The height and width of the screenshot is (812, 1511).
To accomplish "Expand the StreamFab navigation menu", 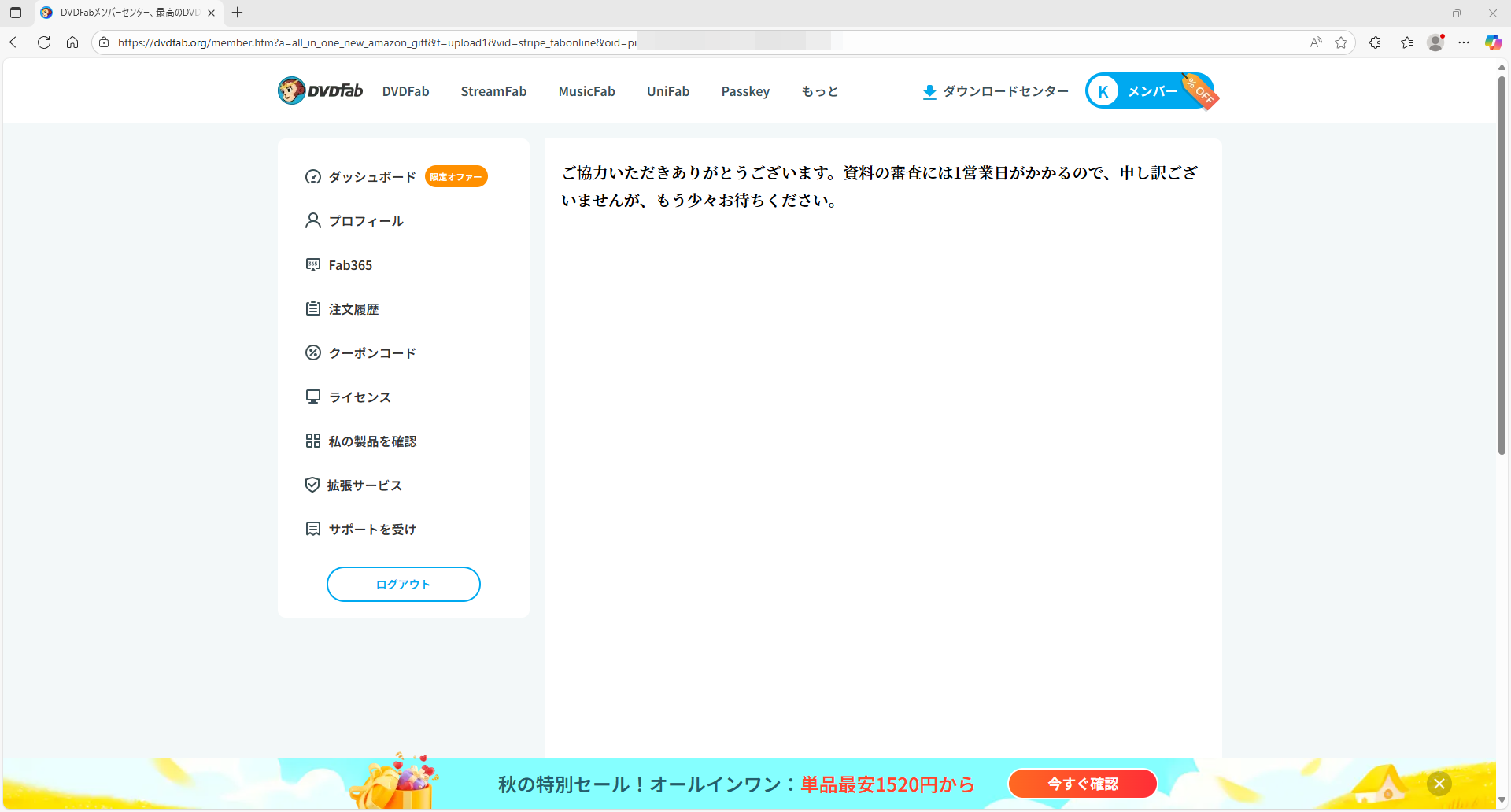I will (x=493, y=91).
